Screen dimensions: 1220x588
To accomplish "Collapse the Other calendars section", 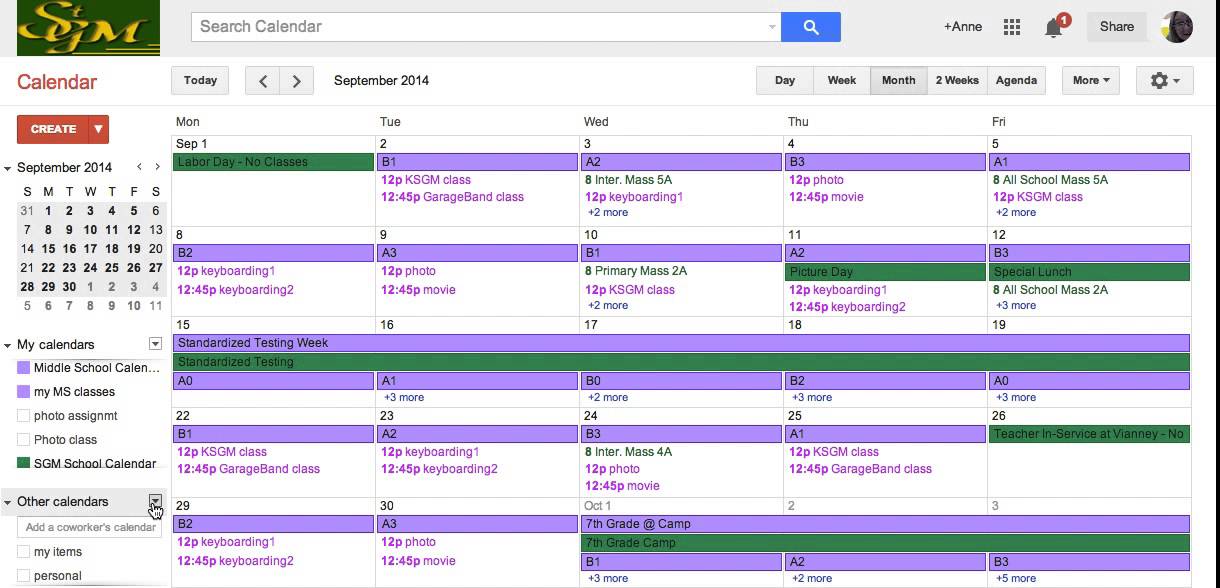I will [8, 502].
